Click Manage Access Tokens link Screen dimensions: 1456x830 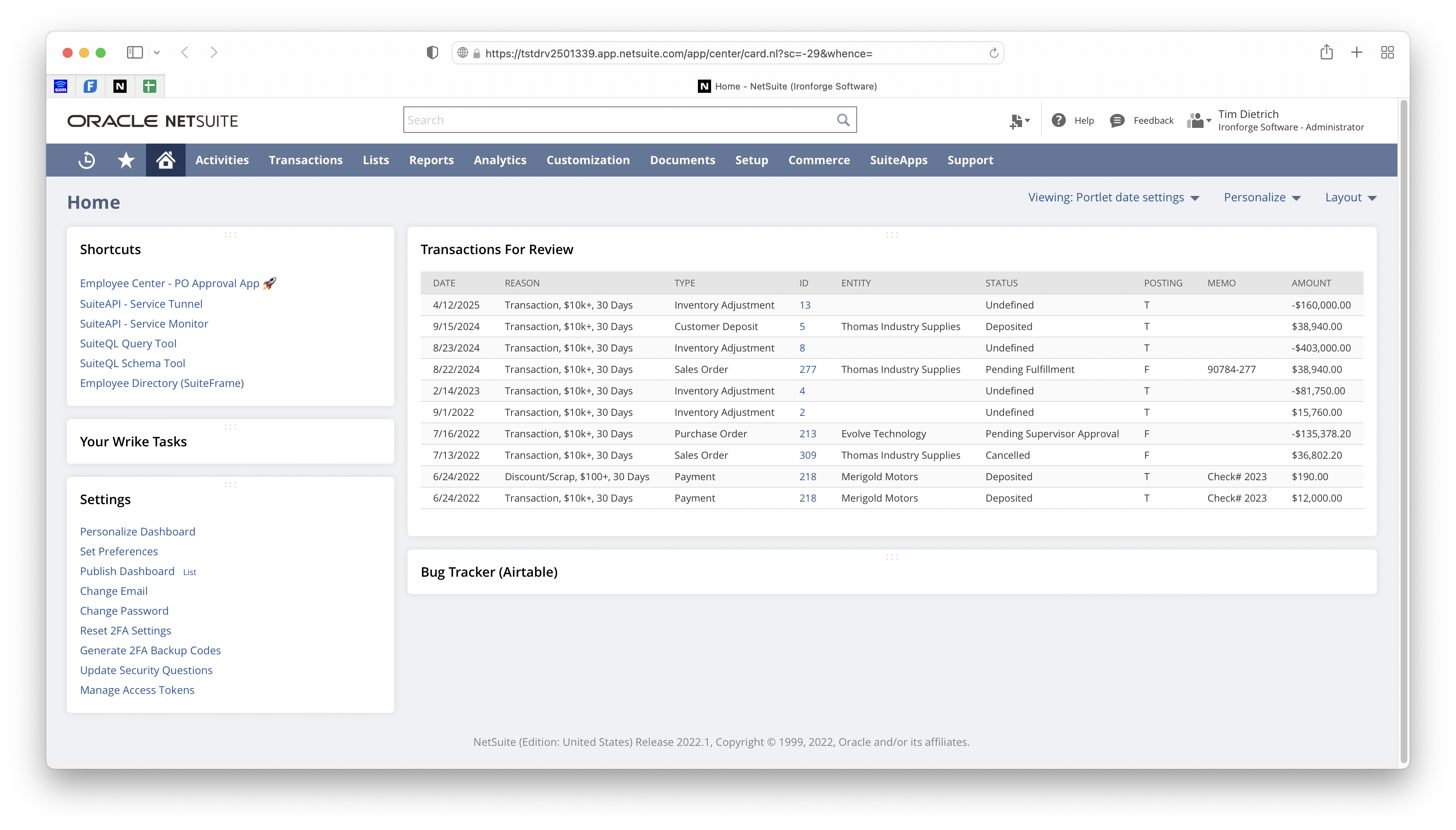pos(137,690)
